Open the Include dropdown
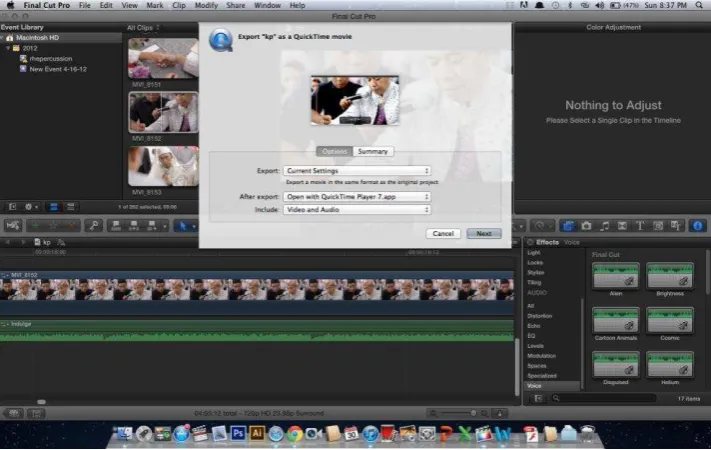The width and height of the screenshot is (711, 450). tap(357, 210)
